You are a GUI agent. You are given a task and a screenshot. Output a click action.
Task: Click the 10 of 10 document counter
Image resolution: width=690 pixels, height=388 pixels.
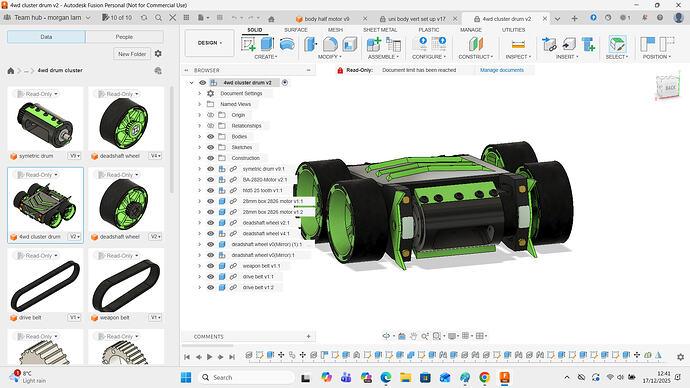point(117,18)
